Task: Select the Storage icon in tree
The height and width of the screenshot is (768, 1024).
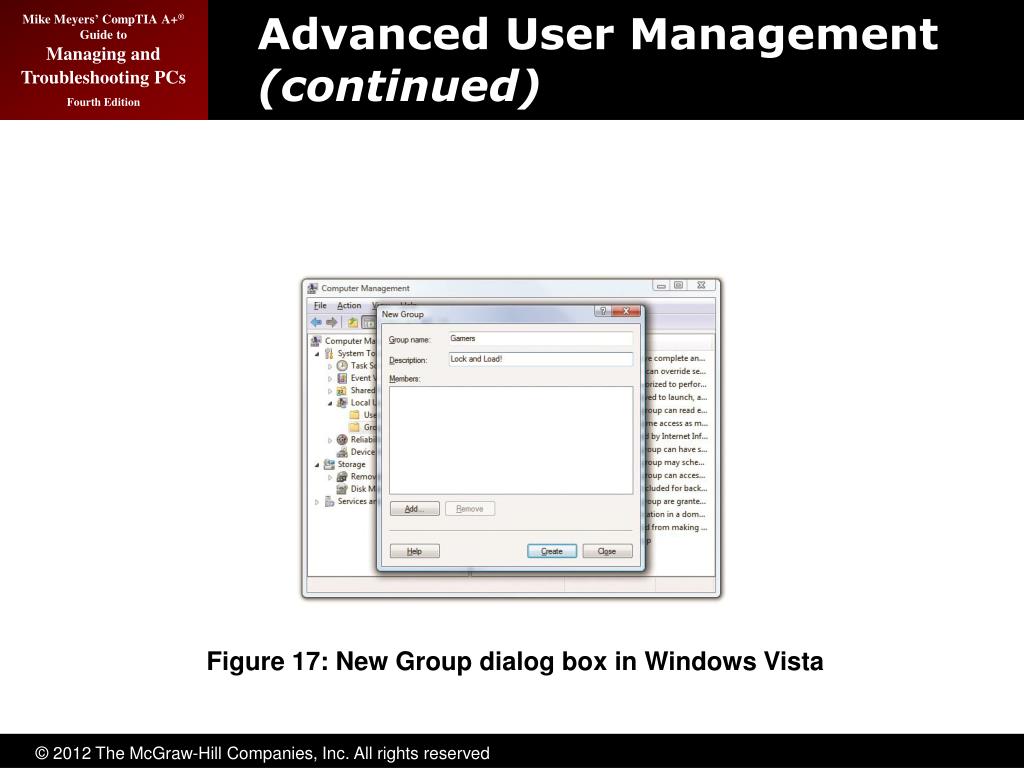Action: [x=329, y=464]
